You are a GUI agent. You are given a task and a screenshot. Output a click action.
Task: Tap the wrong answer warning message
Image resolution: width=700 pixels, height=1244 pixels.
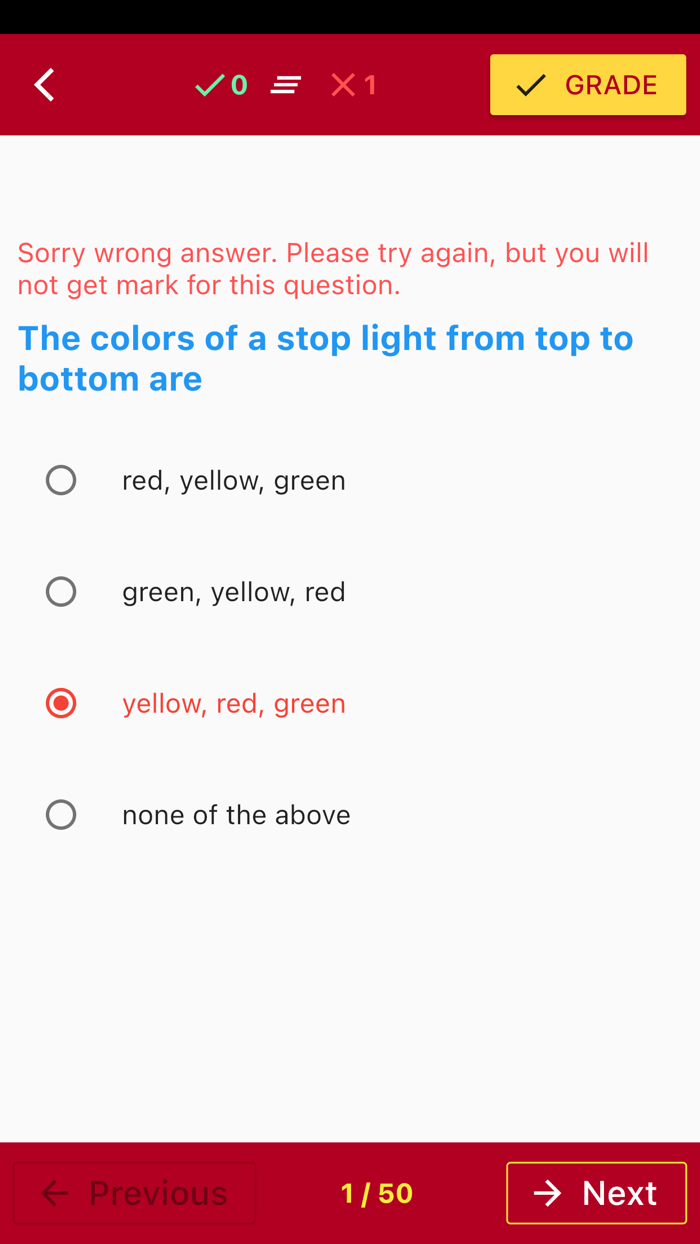(x=333, y=268)
